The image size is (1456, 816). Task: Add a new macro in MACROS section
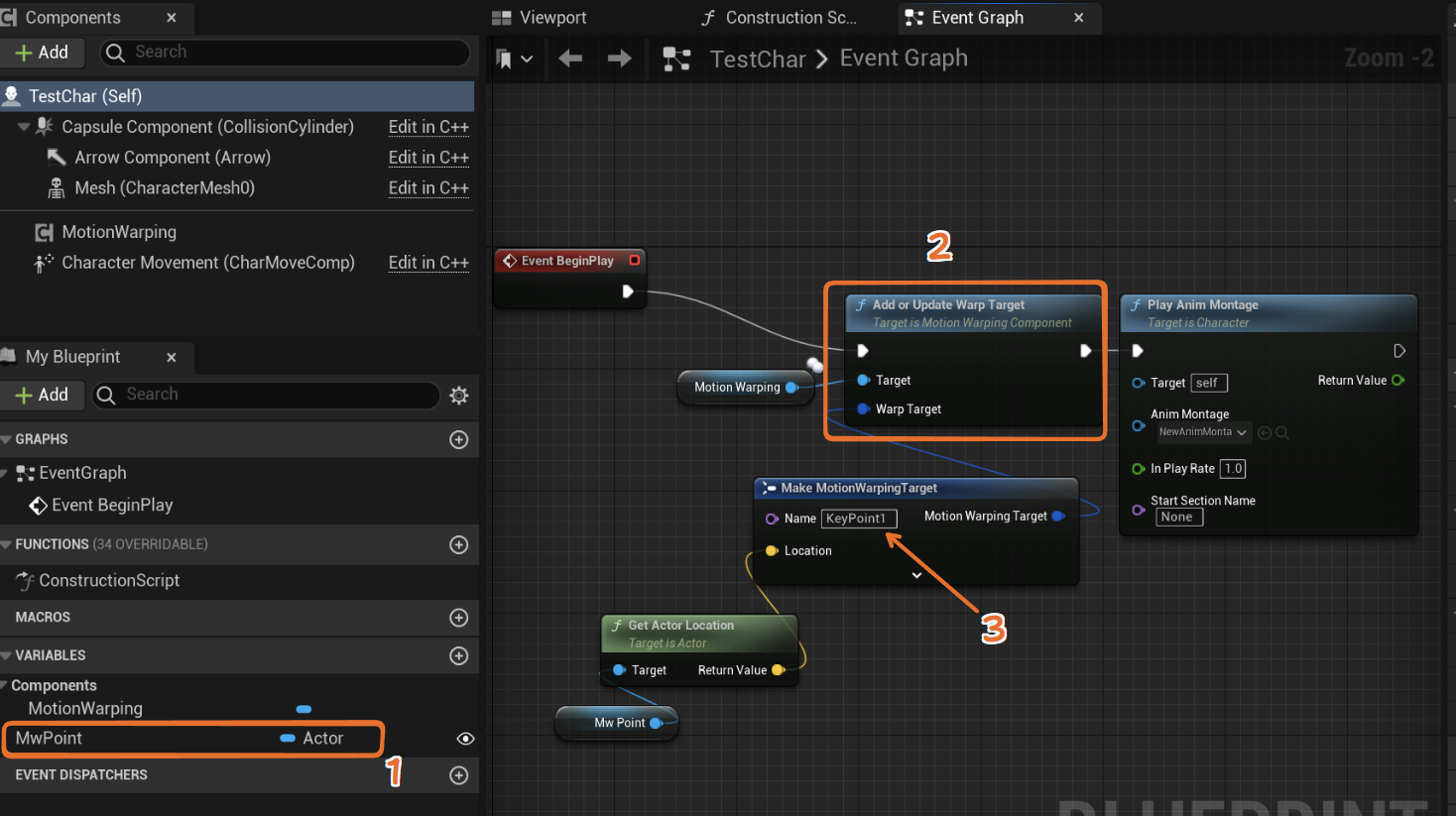tap(459, 618)
